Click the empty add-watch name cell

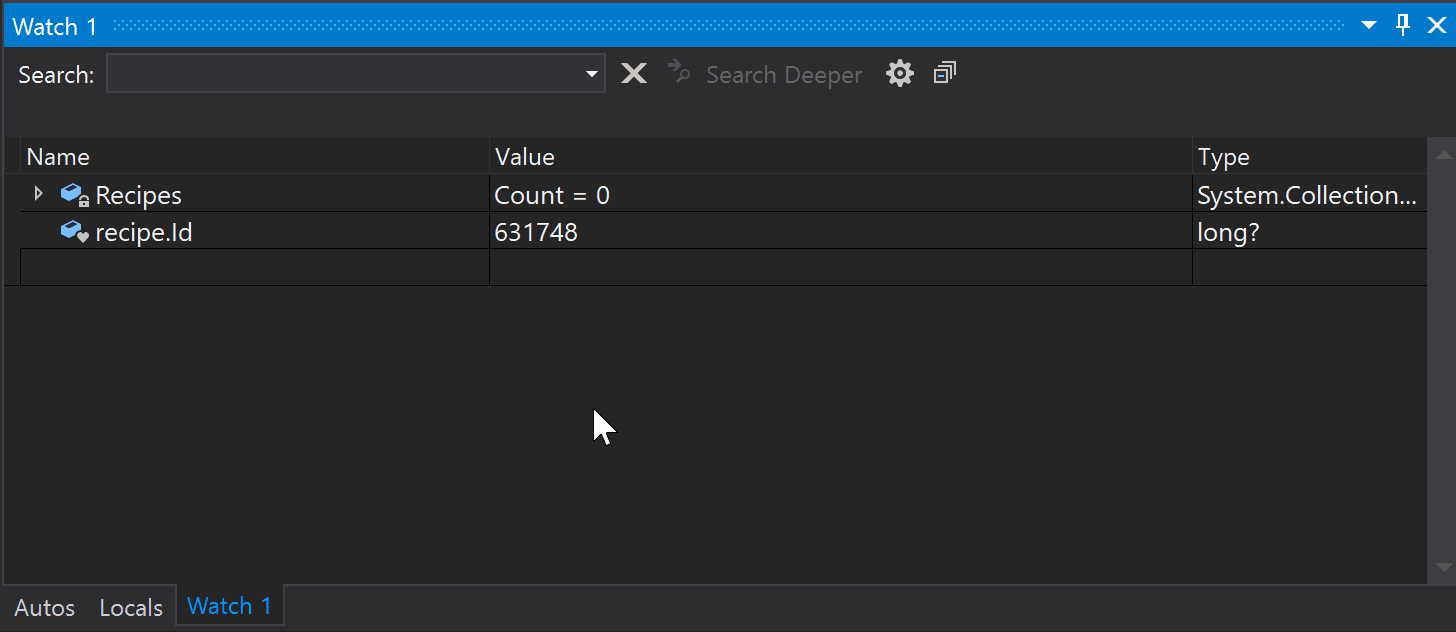255,267
